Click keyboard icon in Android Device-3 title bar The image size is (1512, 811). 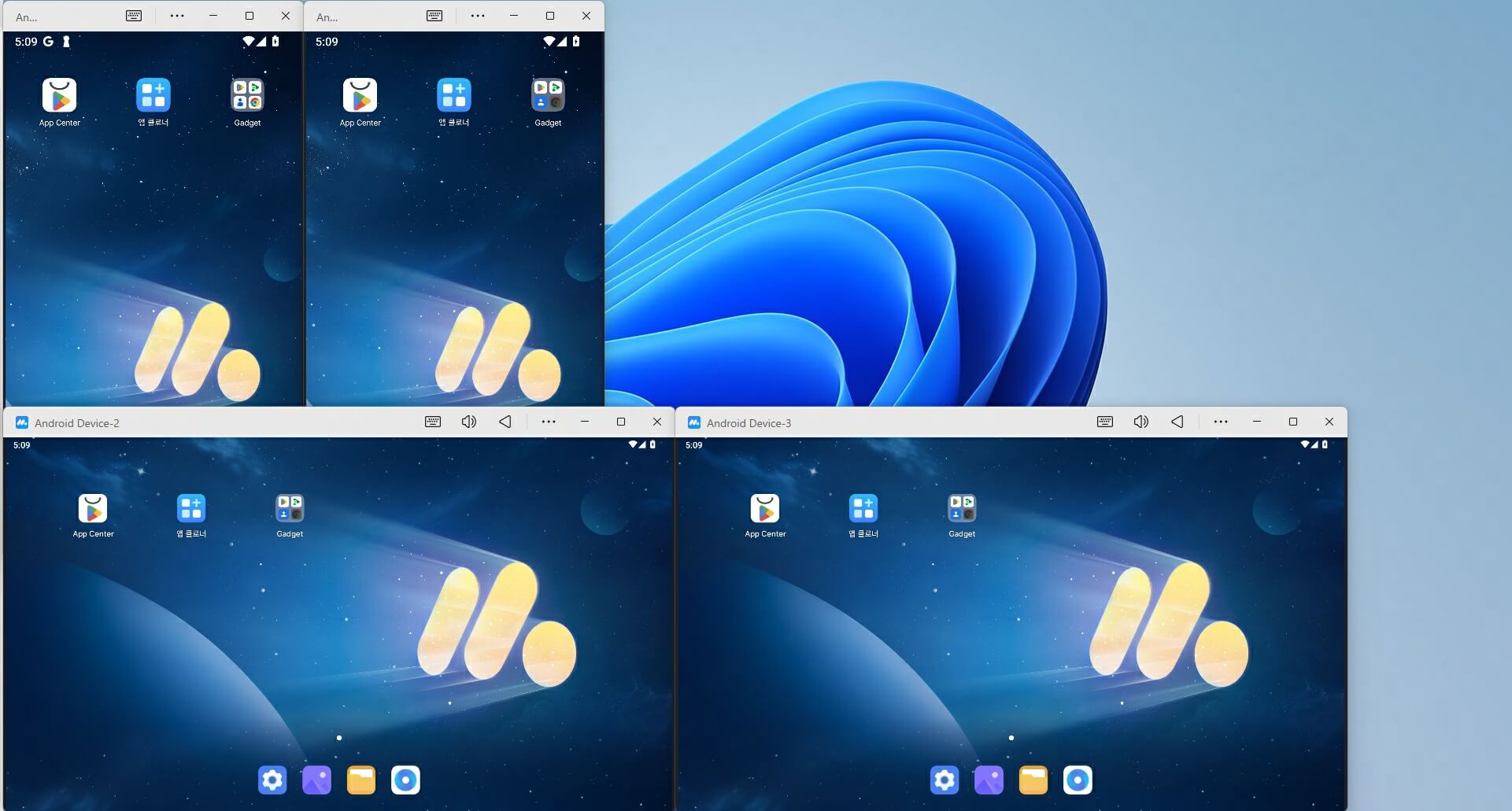pyautogui.click(x=1105, y=422)
